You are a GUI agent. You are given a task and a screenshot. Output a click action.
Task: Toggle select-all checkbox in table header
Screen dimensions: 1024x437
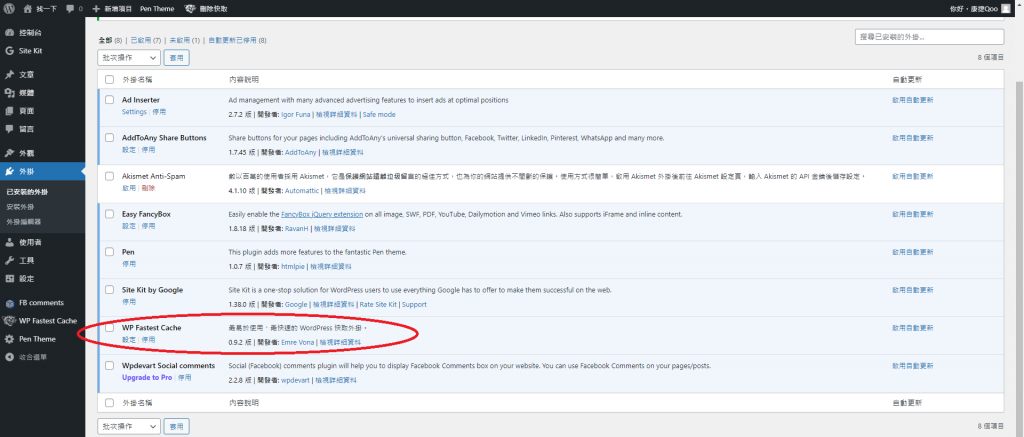tap(110, 78)
